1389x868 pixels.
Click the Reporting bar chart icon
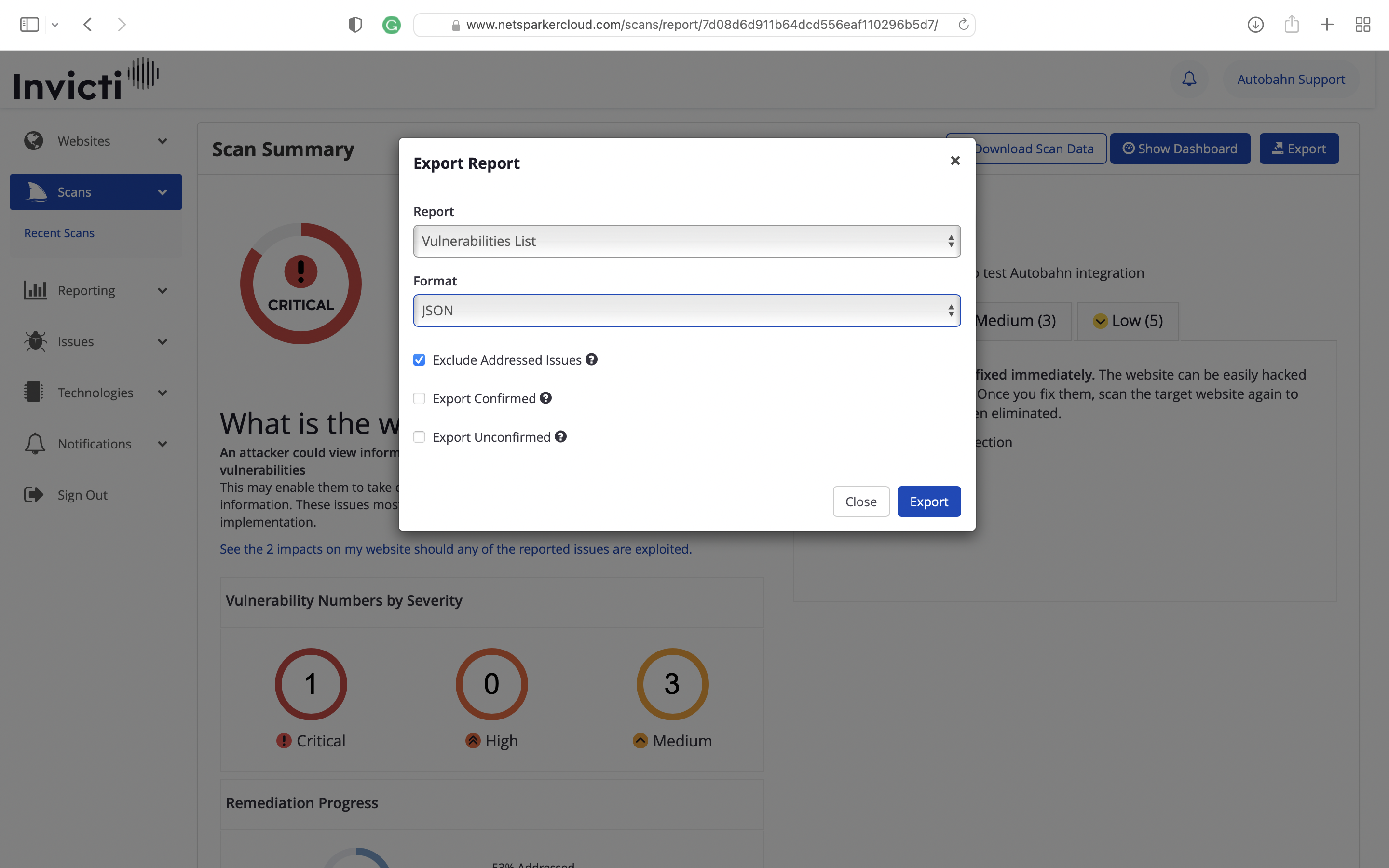tap(36, 290)
